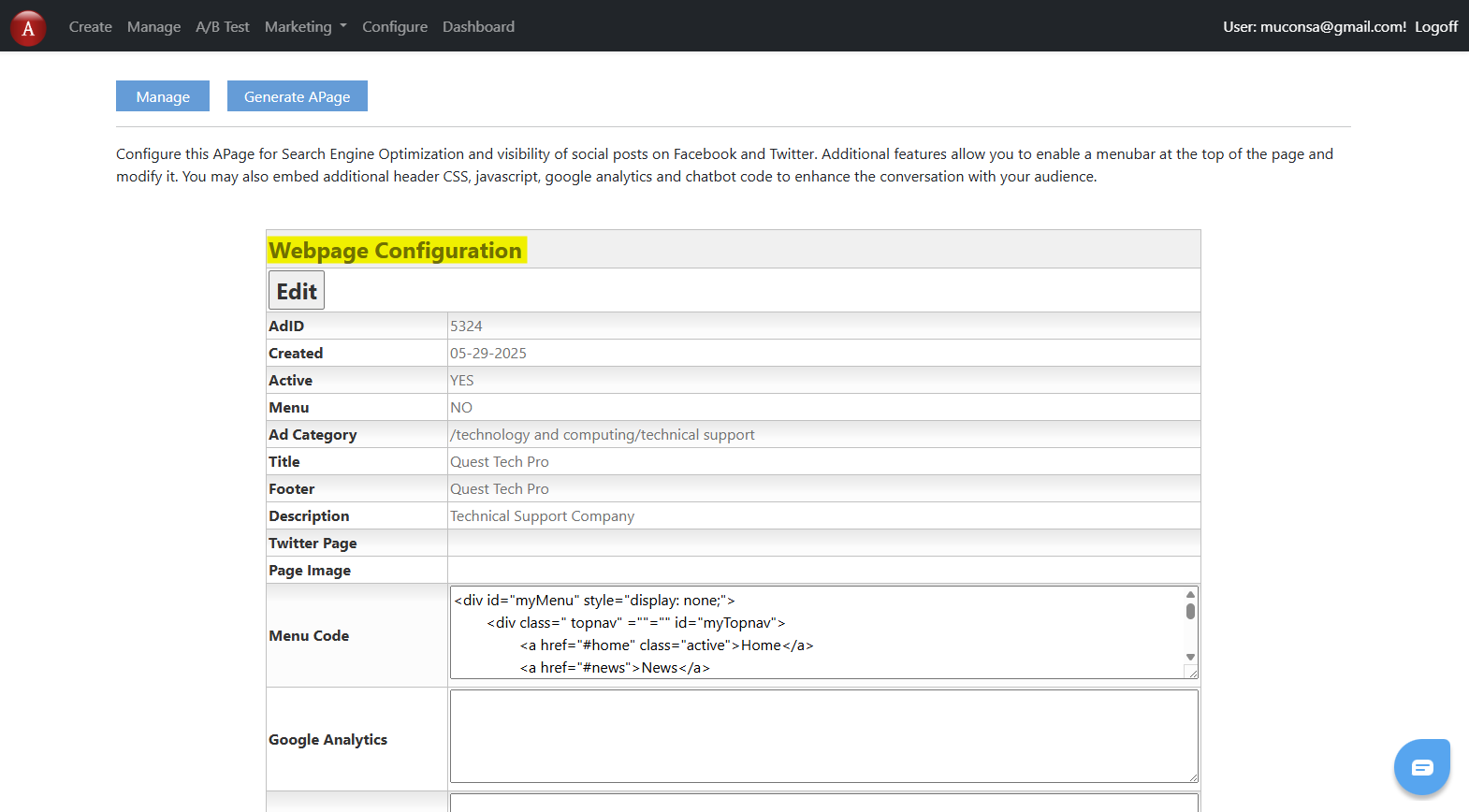1469x812 pixels.
Task: Click inside the Menu Code textarea
Action: click(814, 632)
